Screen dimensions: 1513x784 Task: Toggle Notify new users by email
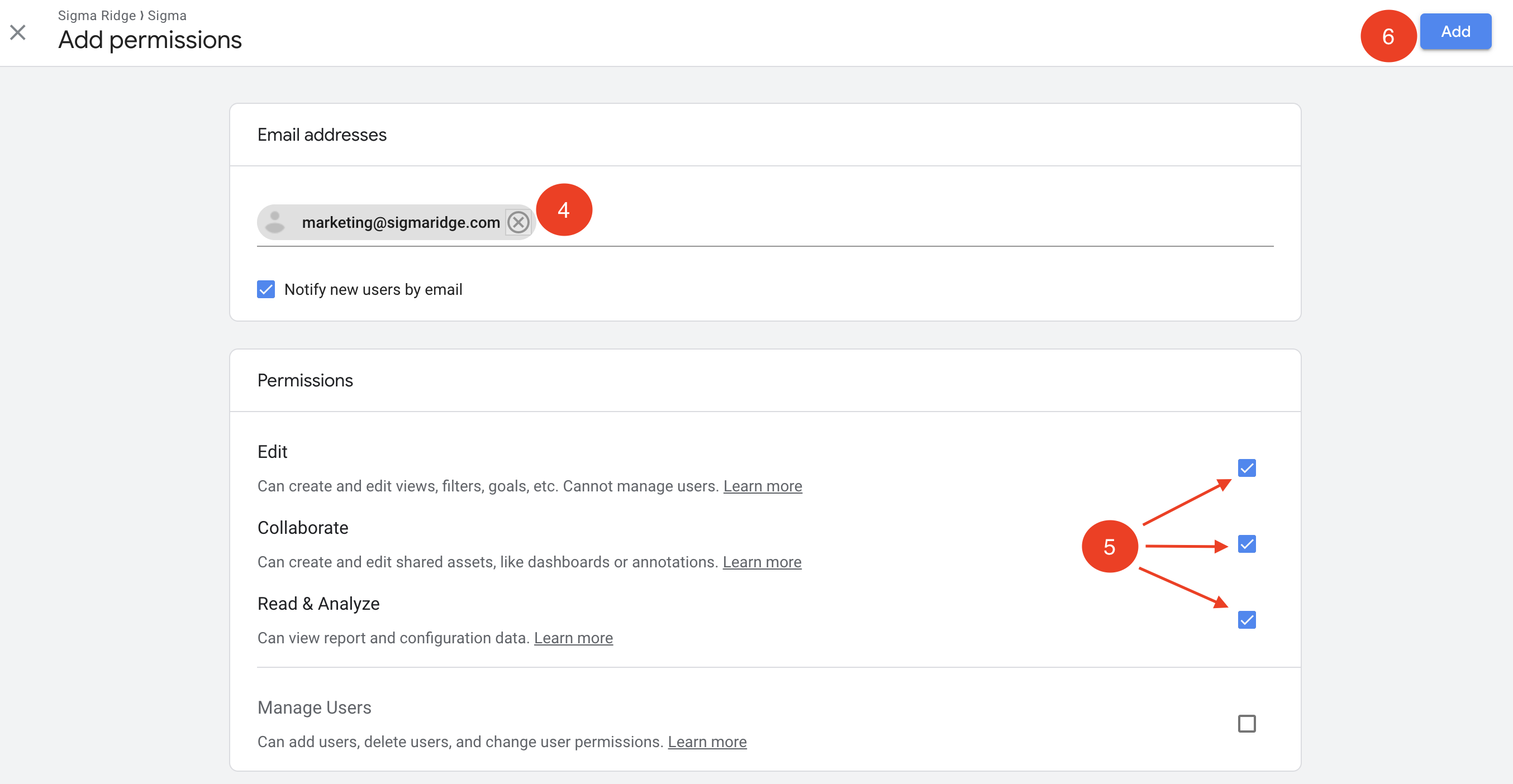click(265, 289)
